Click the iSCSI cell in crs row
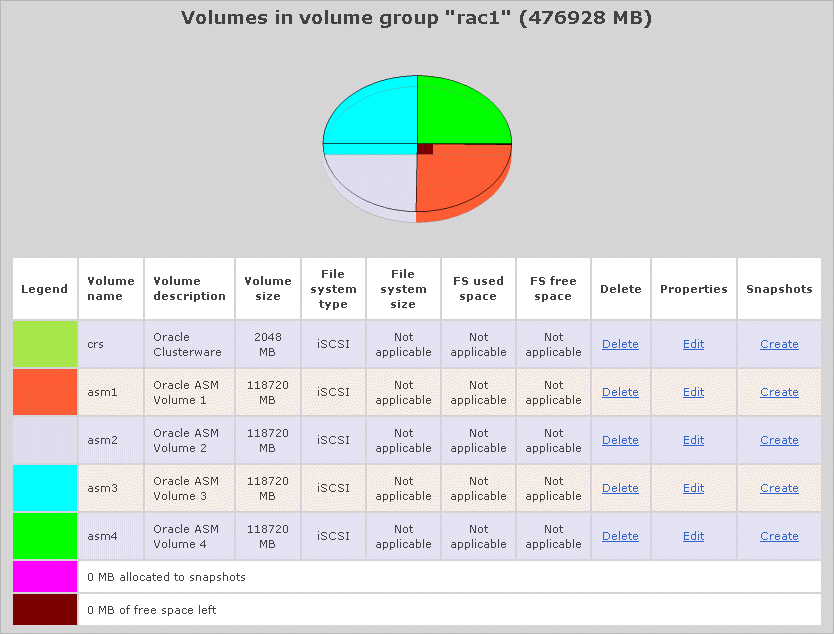Viewport: 834px width, 634px height. coord(333,344)
